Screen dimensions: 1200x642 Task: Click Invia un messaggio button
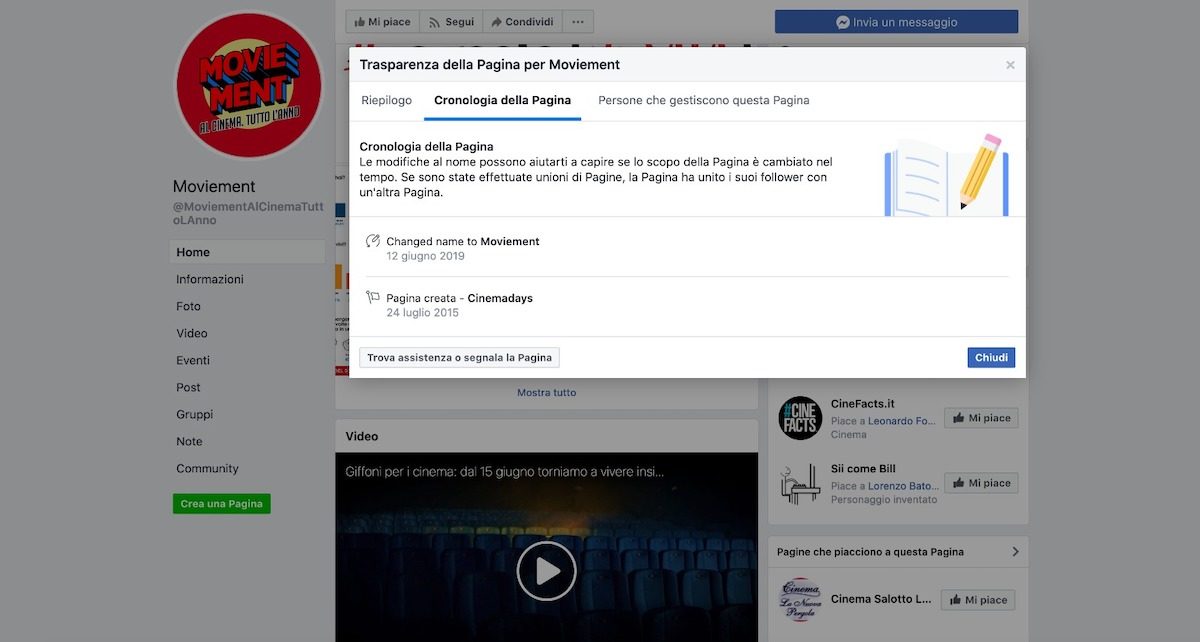[x=896, y=22]
